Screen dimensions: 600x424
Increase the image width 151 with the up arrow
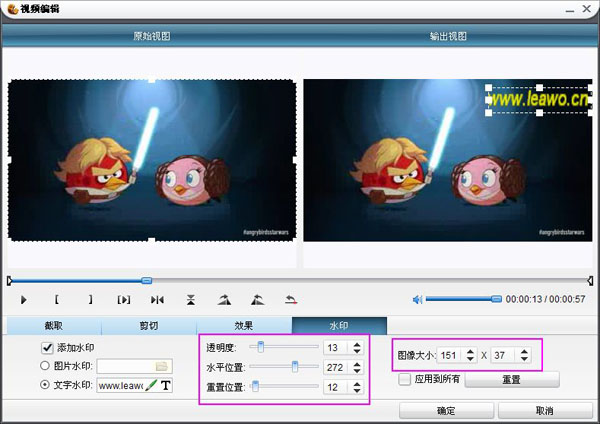470,352
